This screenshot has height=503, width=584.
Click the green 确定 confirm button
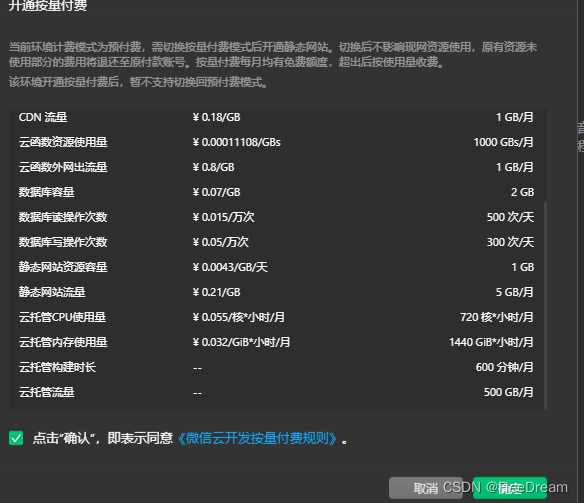[510, 488]
